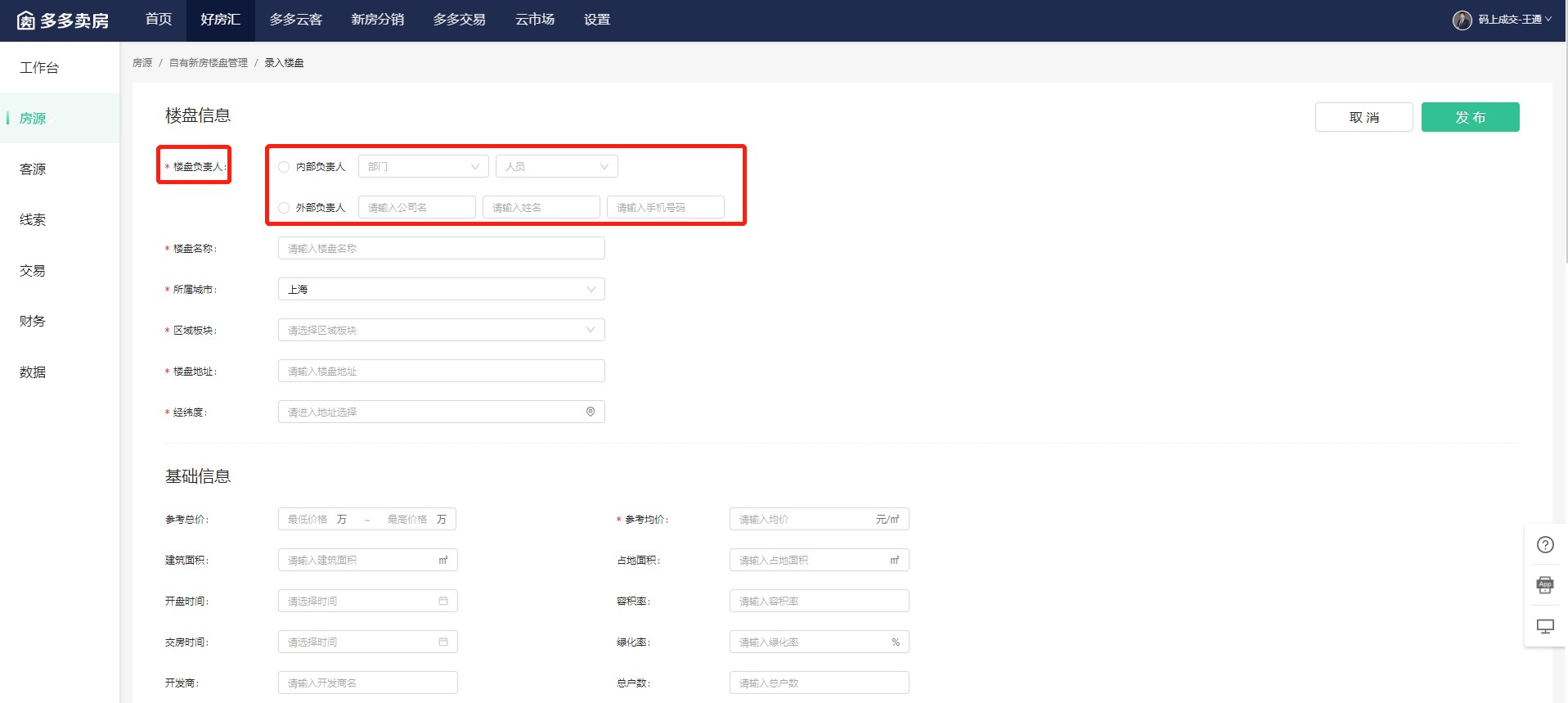Click the help question mark icon
The width and height of the screenshot is (1568, 703).
(x=1545, y=545)
